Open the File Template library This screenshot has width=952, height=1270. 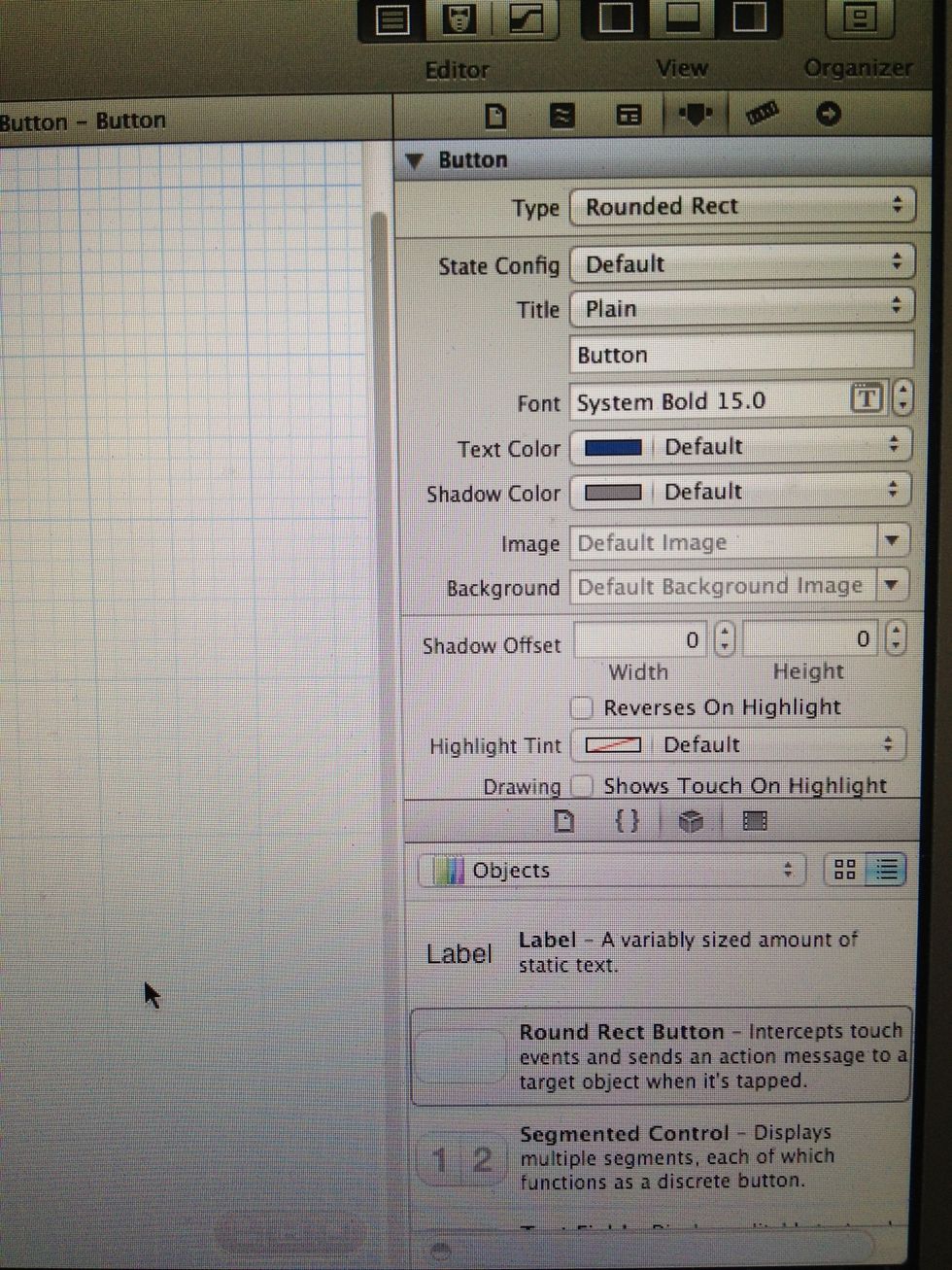[x=563, y=821]
